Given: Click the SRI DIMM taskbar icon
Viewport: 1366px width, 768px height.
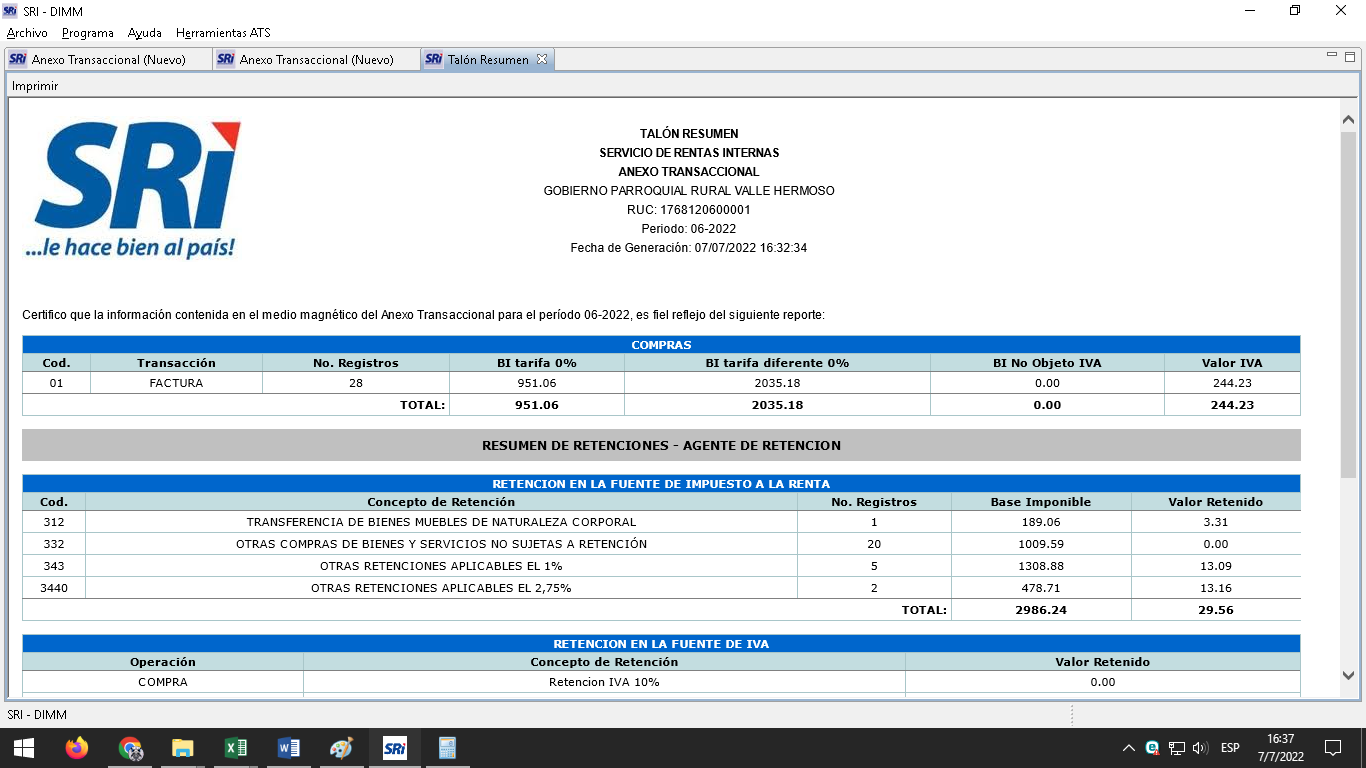Looking at the screenshot, I should click(x=395, y=748).
